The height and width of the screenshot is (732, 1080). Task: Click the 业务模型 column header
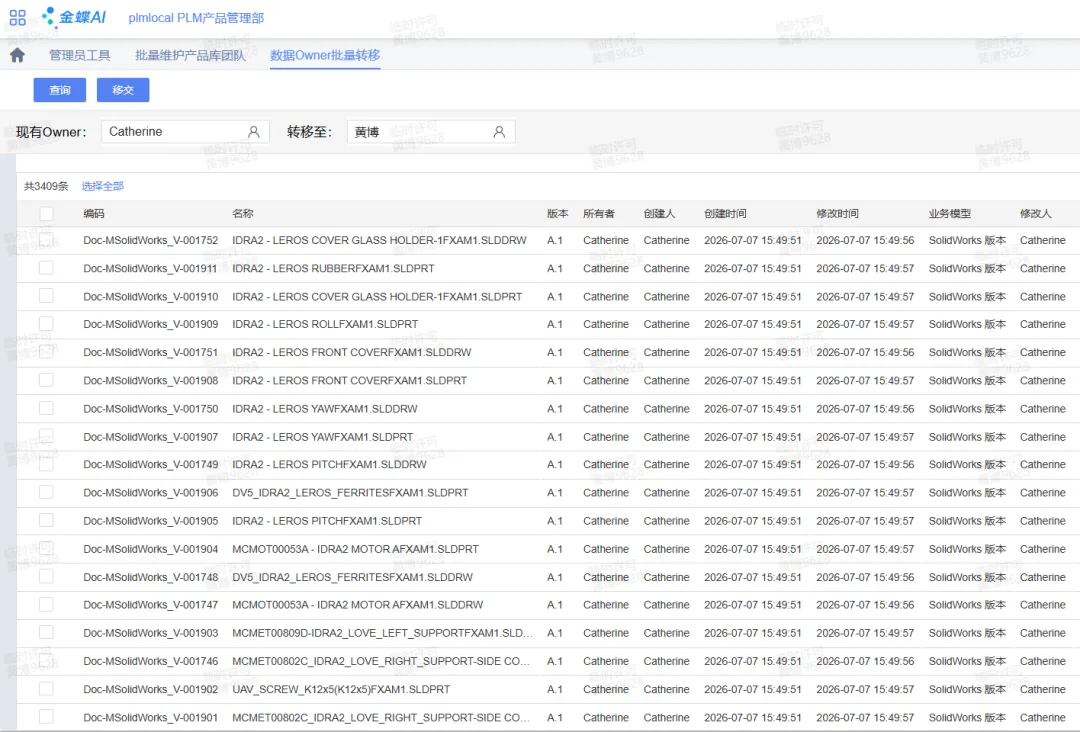(950, 213)
